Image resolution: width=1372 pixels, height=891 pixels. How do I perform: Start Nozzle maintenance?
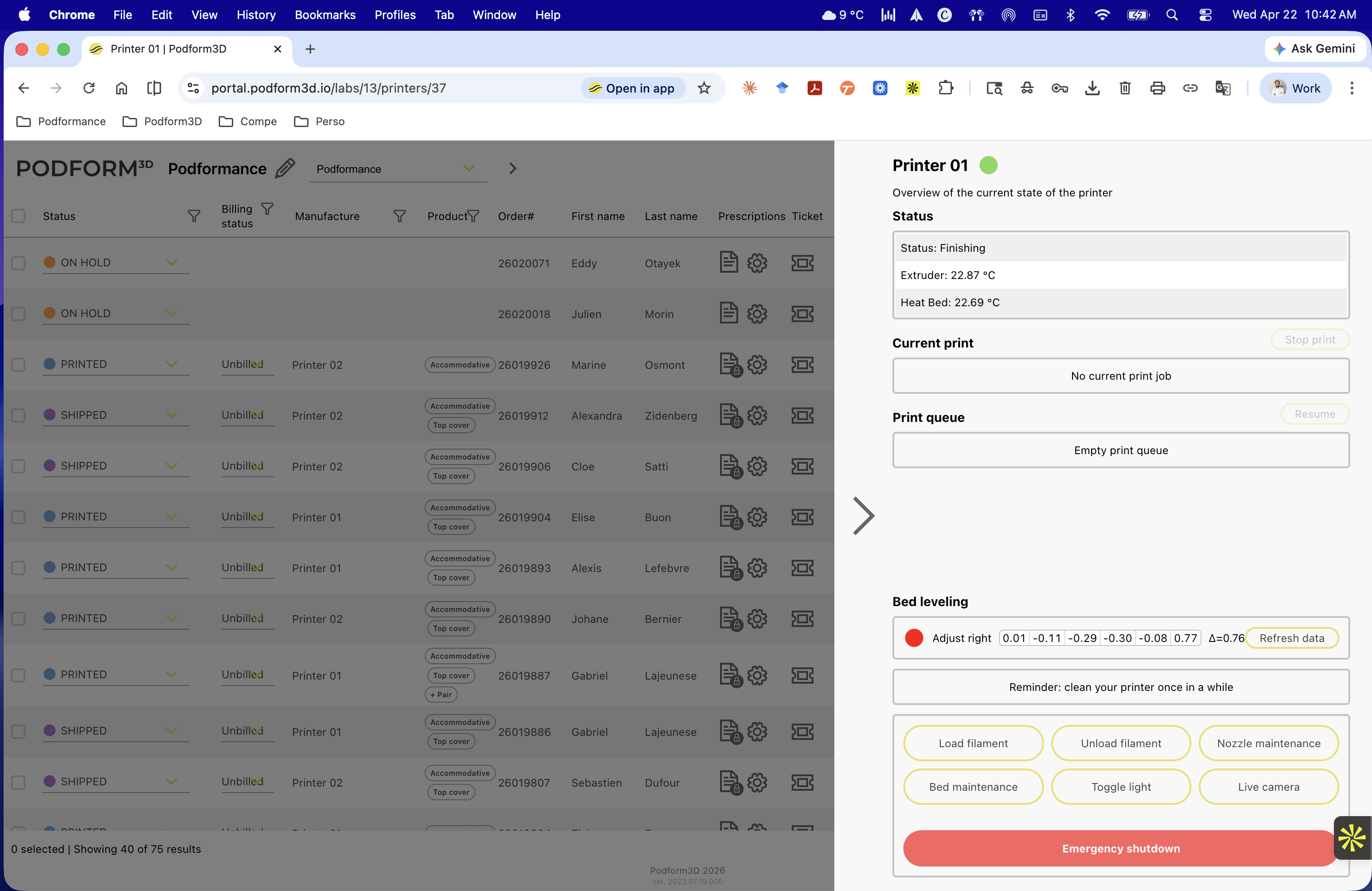point(1268,744)
